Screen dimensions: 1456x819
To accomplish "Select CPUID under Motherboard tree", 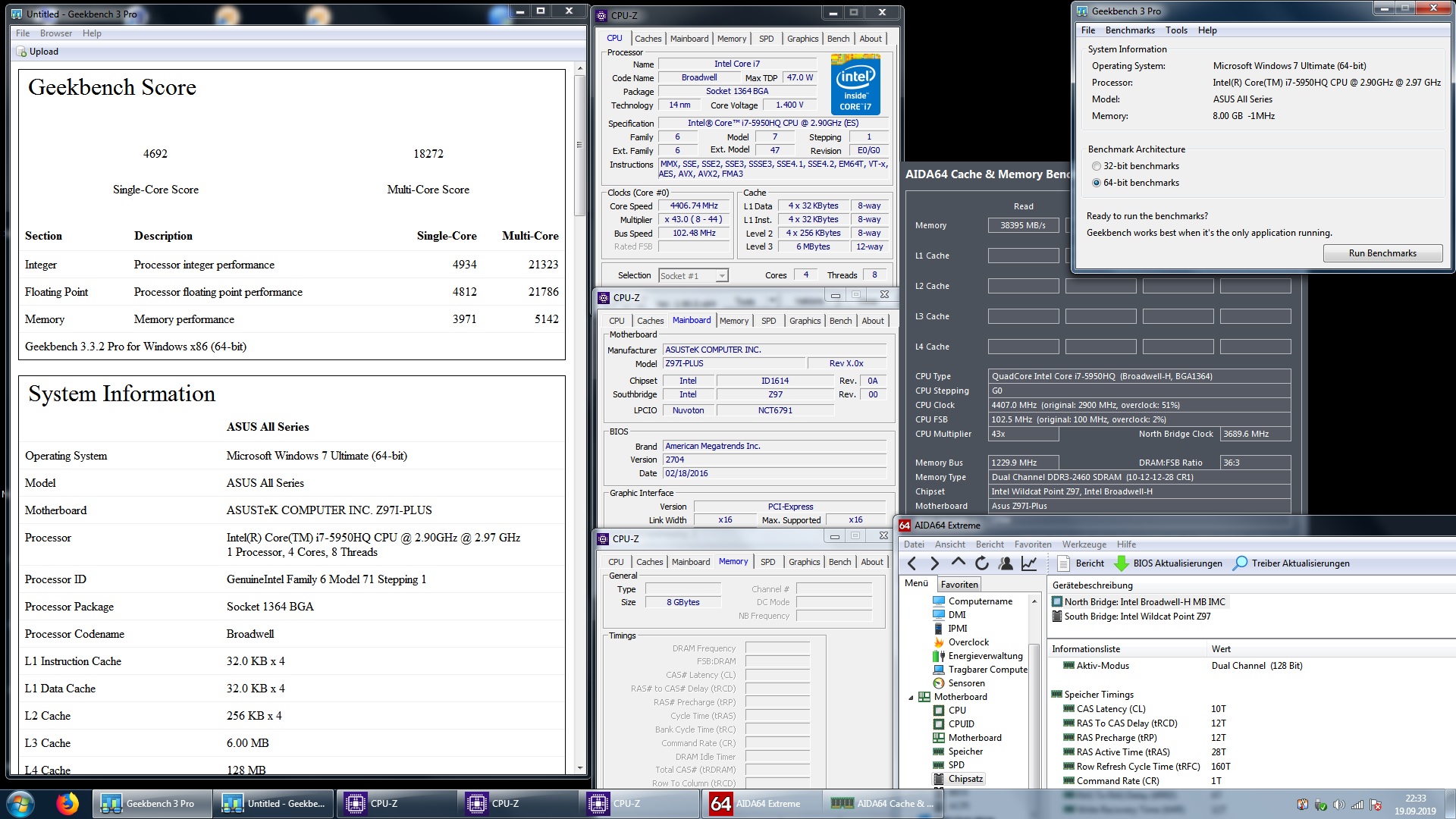I will pyautogui.click(x=953, y=723).
